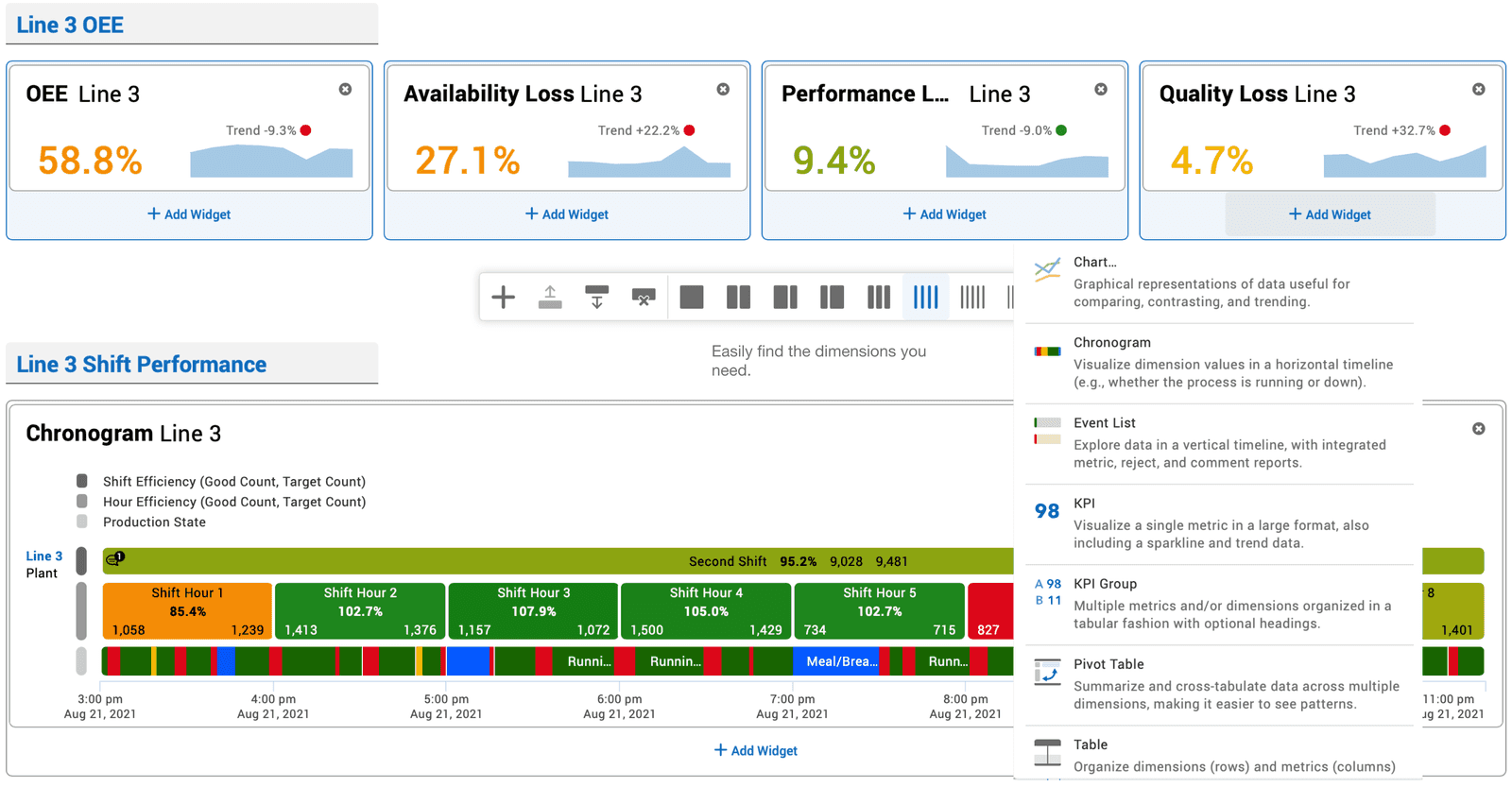Click the move section down icon

click(x=596, y=298)
